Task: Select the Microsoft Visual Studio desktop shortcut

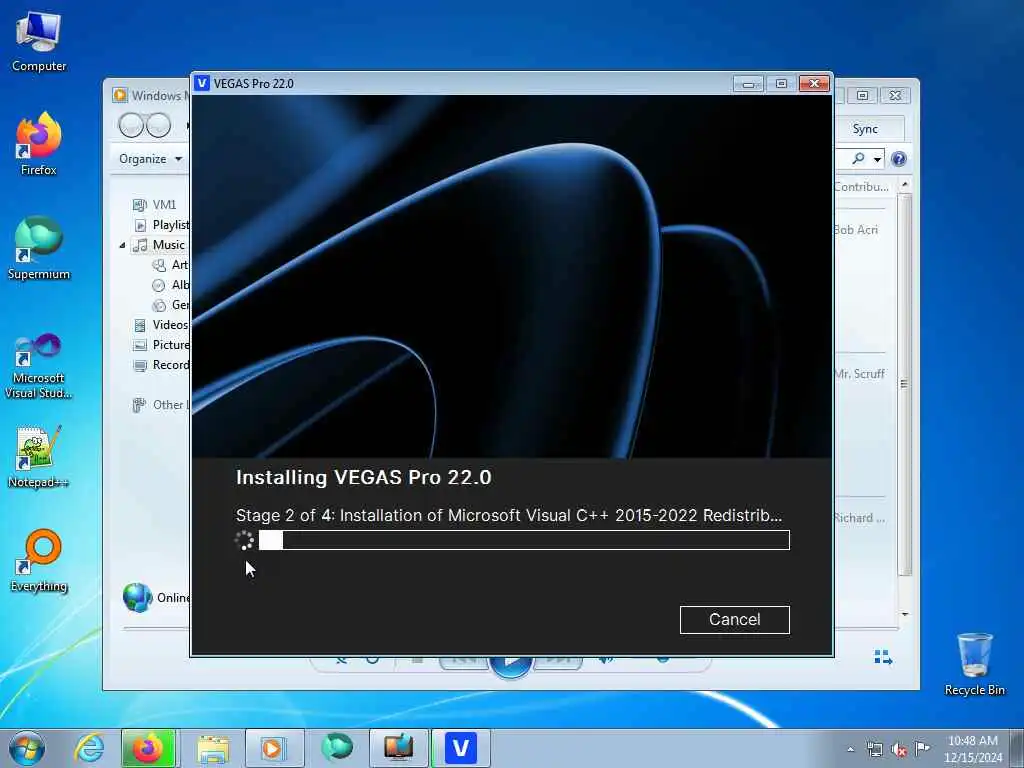Action: [39, 366]
